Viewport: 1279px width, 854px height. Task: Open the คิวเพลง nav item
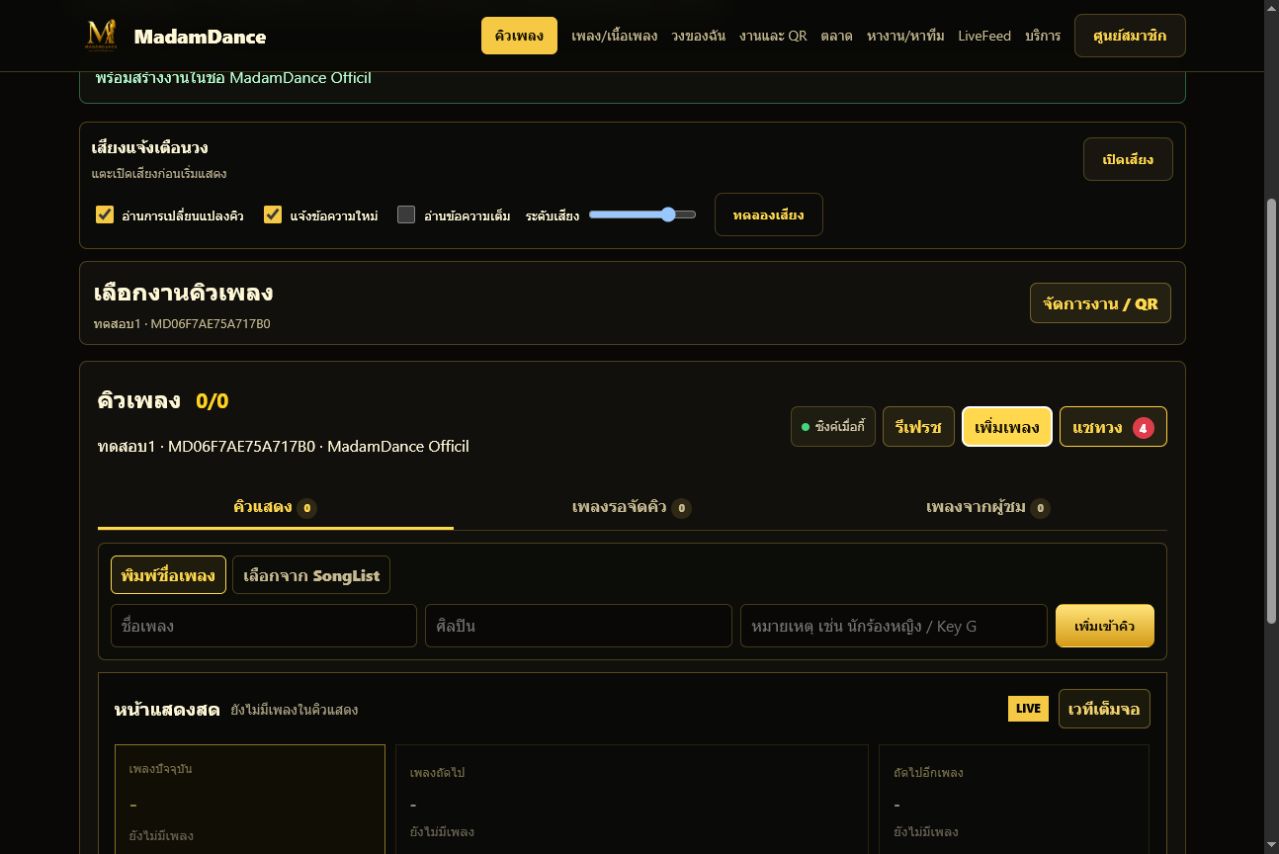pyautogui.click(x=519, y=36)
